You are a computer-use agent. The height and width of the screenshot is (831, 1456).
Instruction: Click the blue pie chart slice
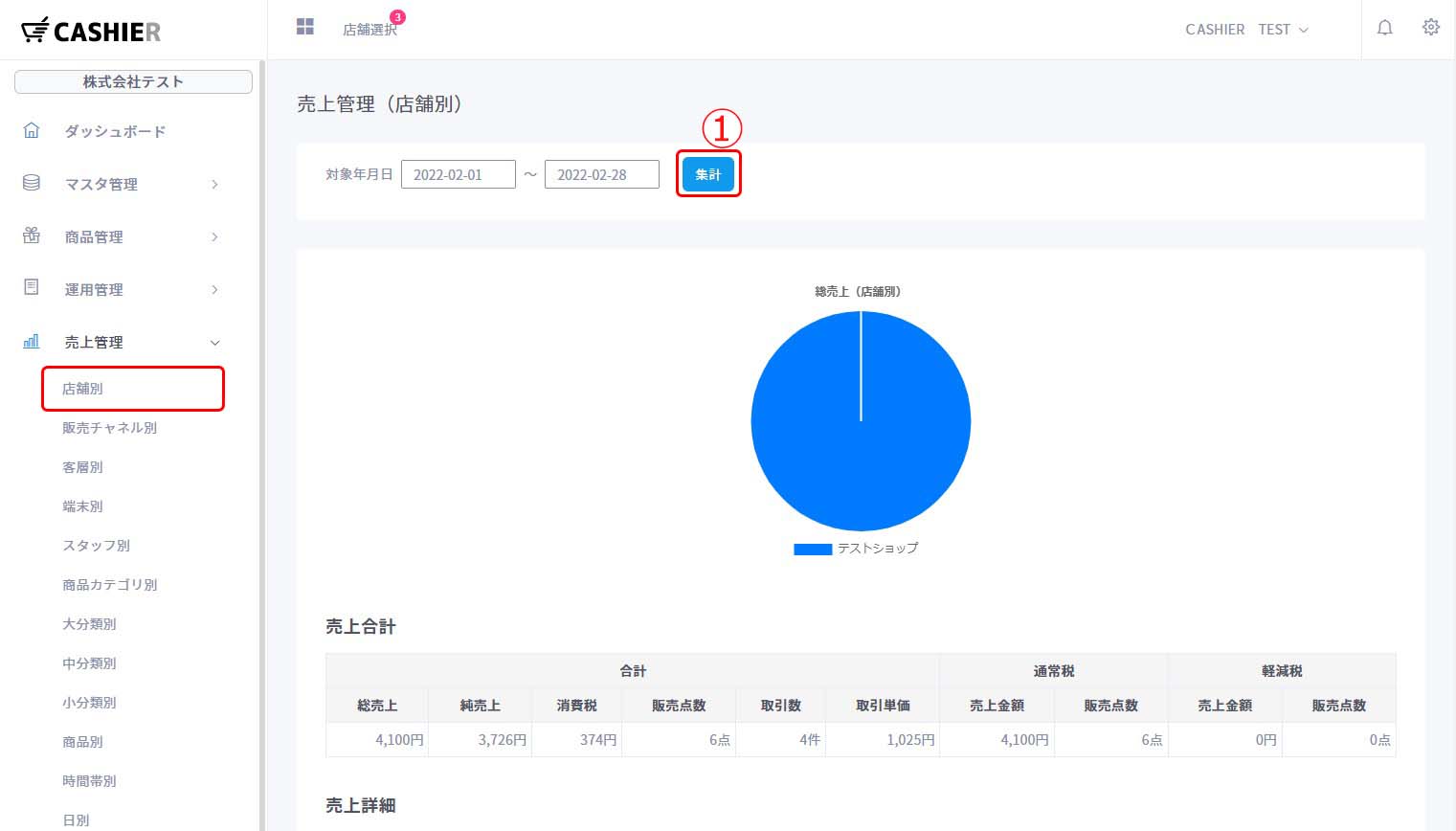861,421
